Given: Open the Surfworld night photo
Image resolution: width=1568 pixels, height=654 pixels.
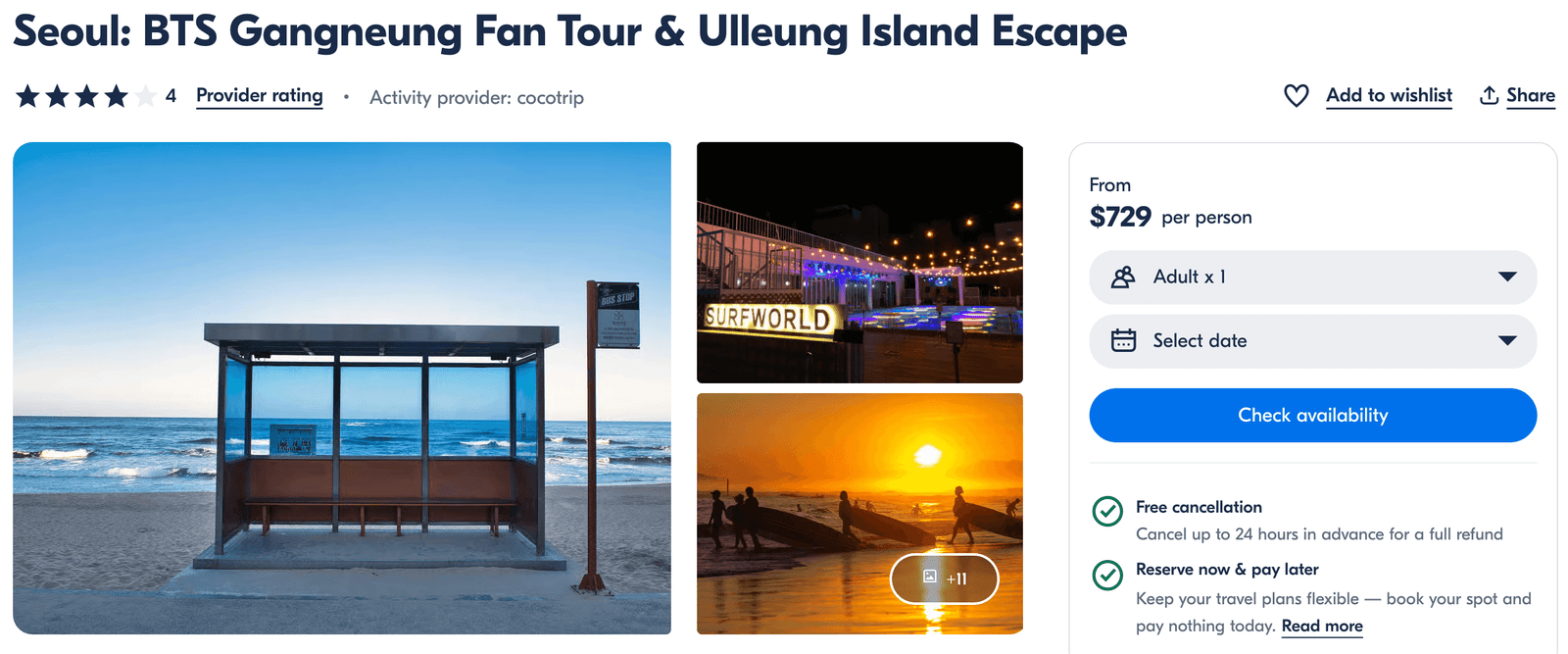Looking at the screenshot, I should [859, 262].
